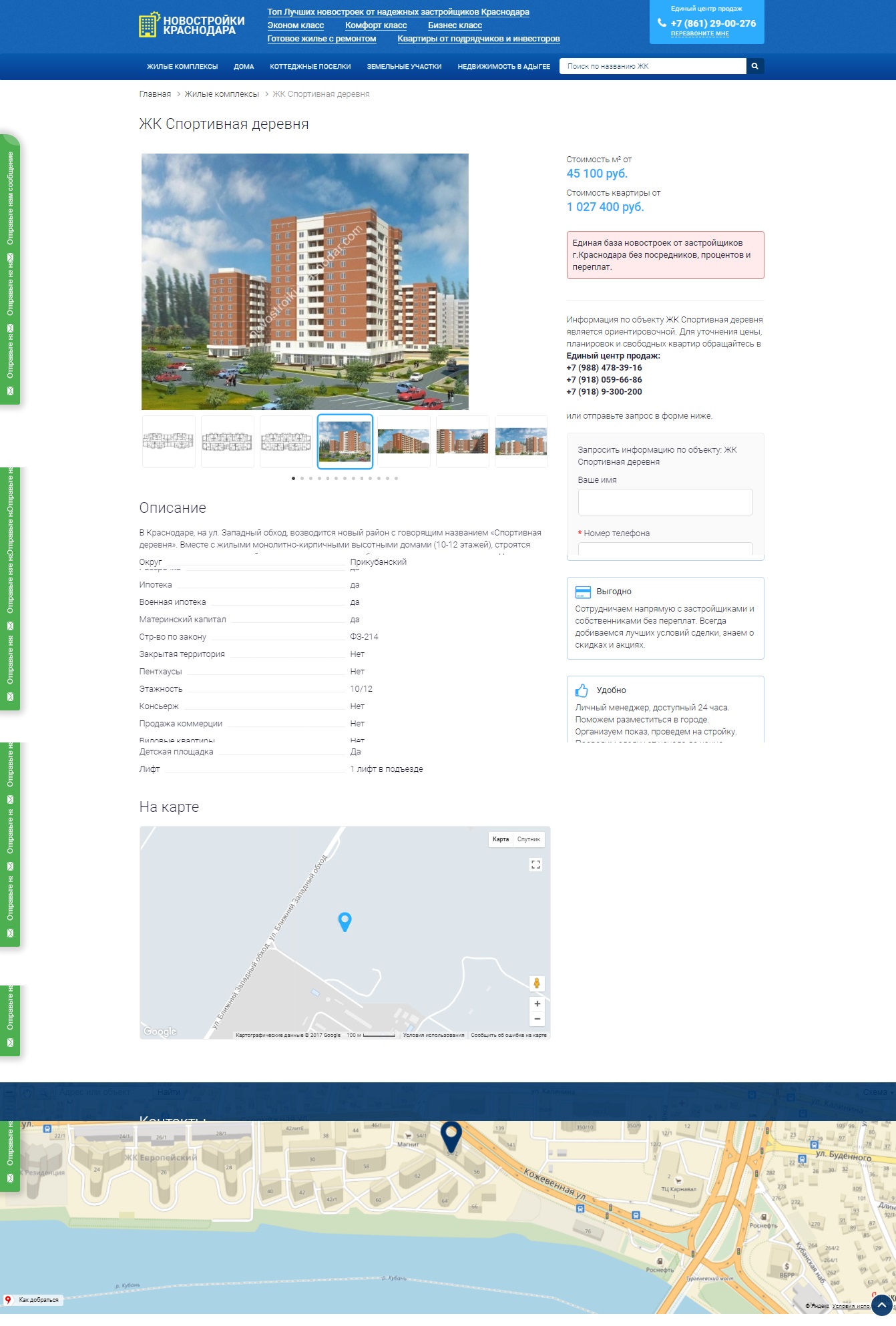This screenshot has height=1326, width=896.
Task: Switch Google map to Карта view
Action: click(501, 839)
